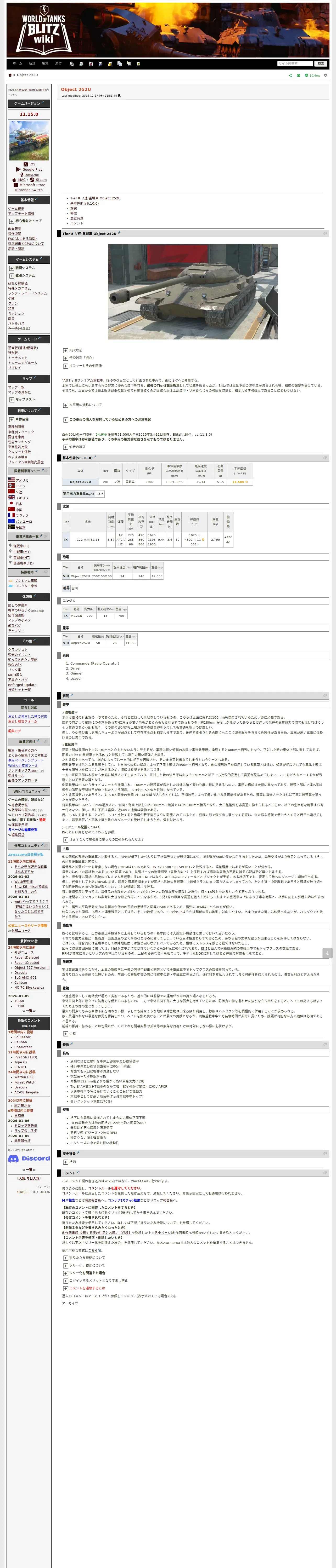
Task: Click the Tier 8 heading edit pencil icon
Action: 118,233
